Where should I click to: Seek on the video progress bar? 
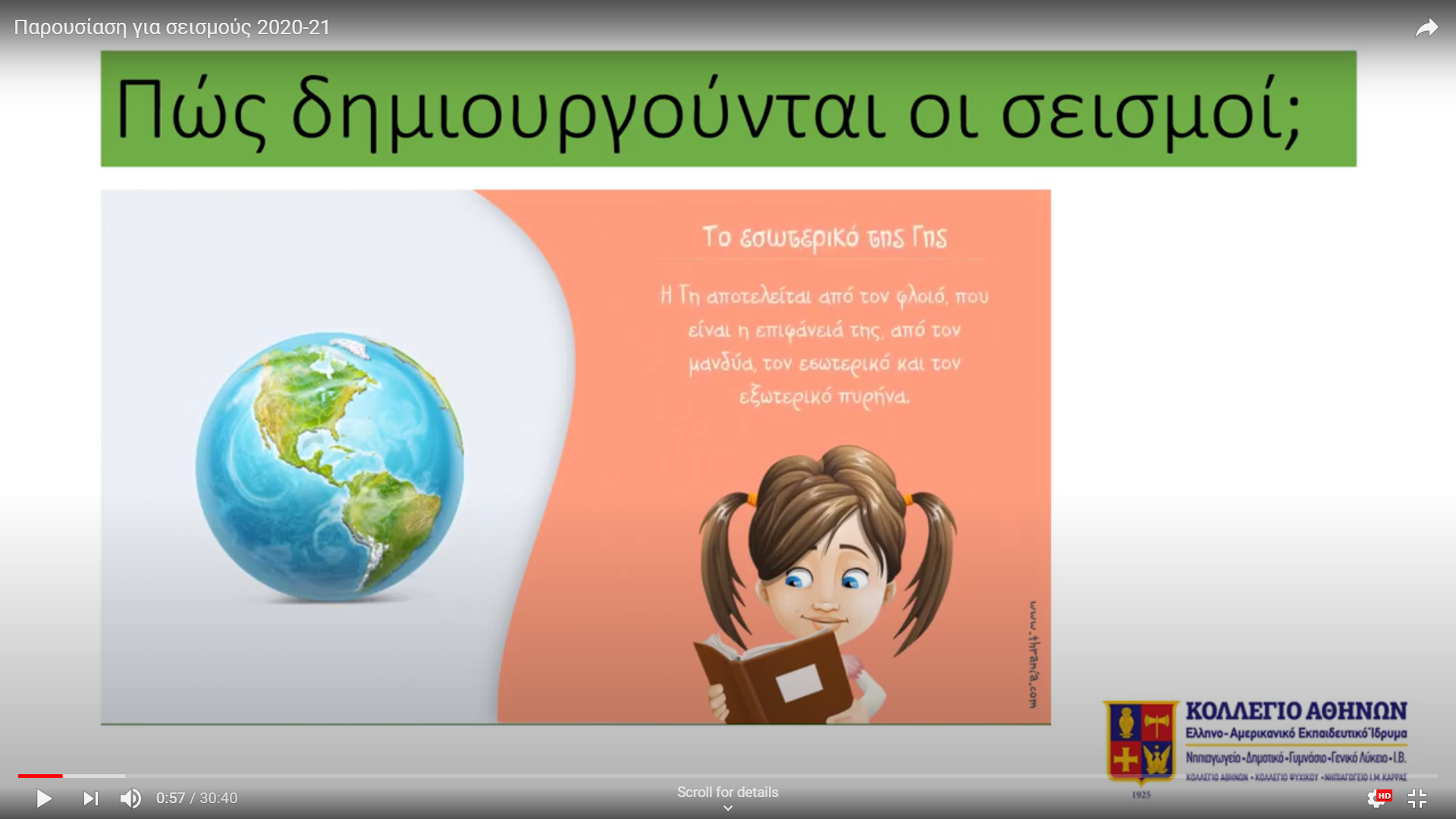(728, 776)
